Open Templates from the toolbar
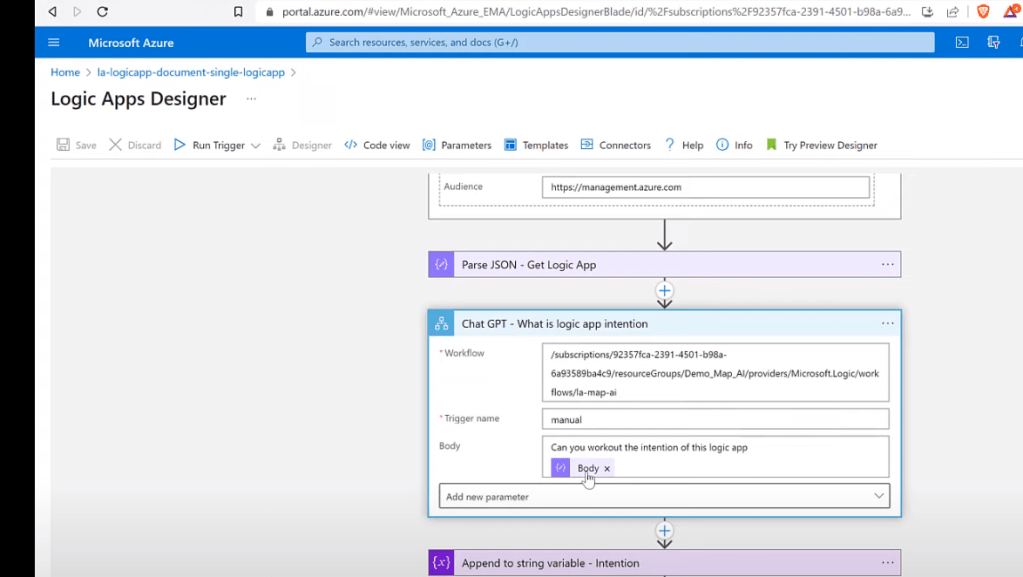Image resolution: width=1023 pixels, height=577 pixels. [536, 145]
